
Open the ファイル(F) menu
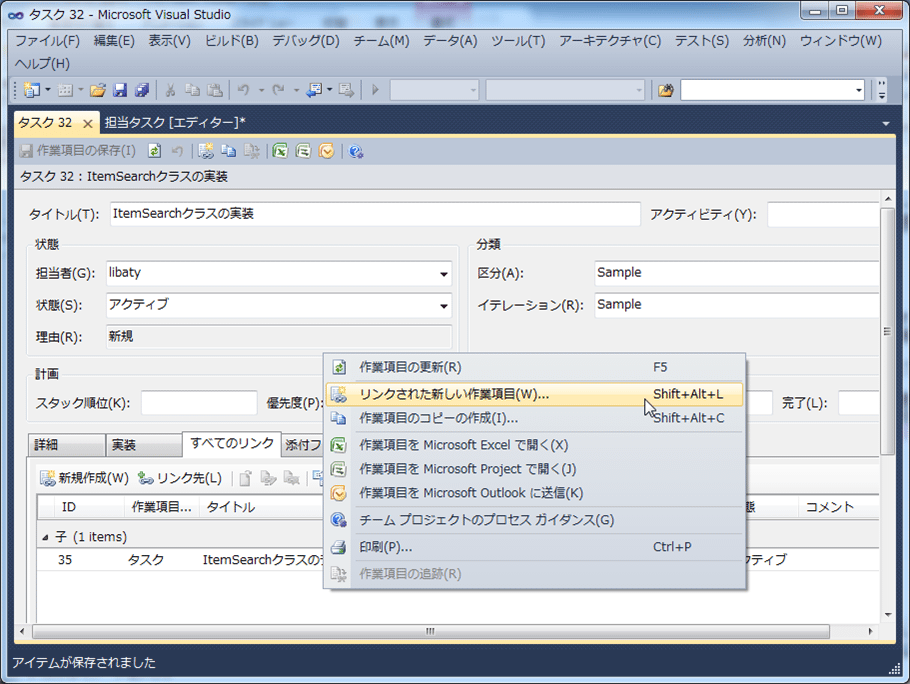click(x=48, y=41)
